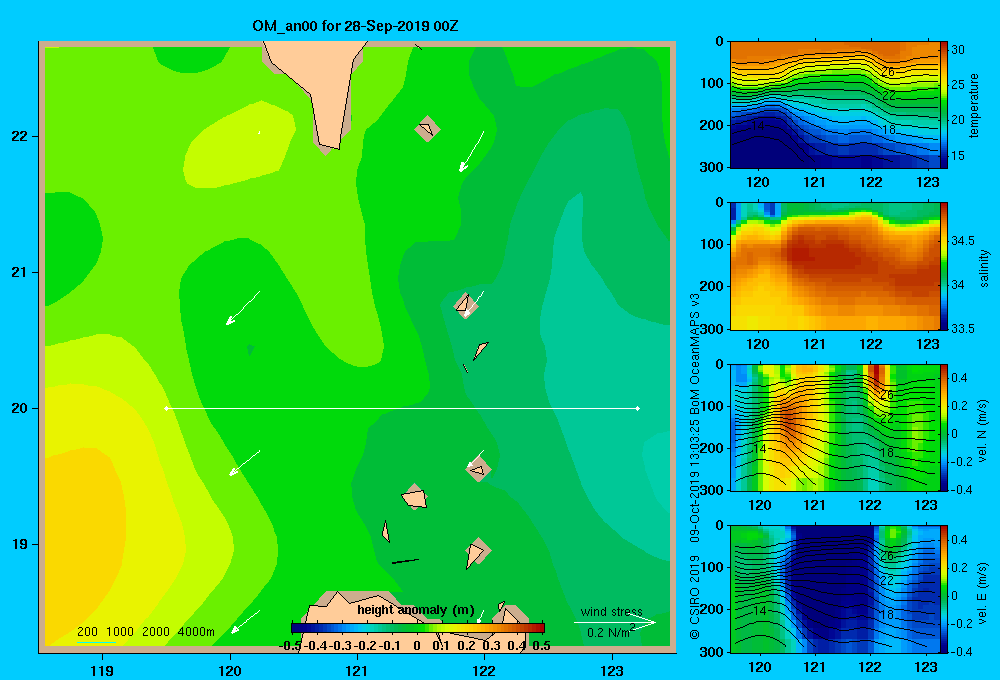Click latitude label "19" on main map axis

(19, 544)
